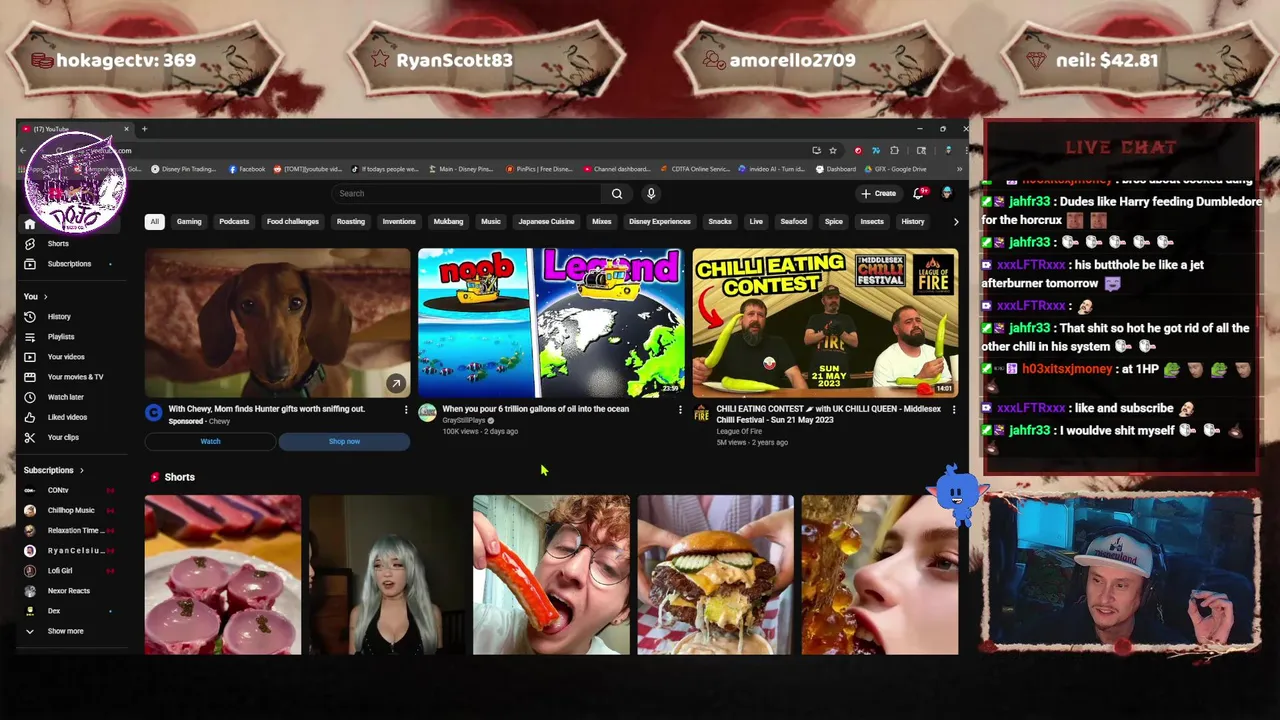Viewport: 1280px width, 720px height.
Task: Open the Chewy advertiser channel avatar
Action: pyautogui.click(x=153, y=412)
